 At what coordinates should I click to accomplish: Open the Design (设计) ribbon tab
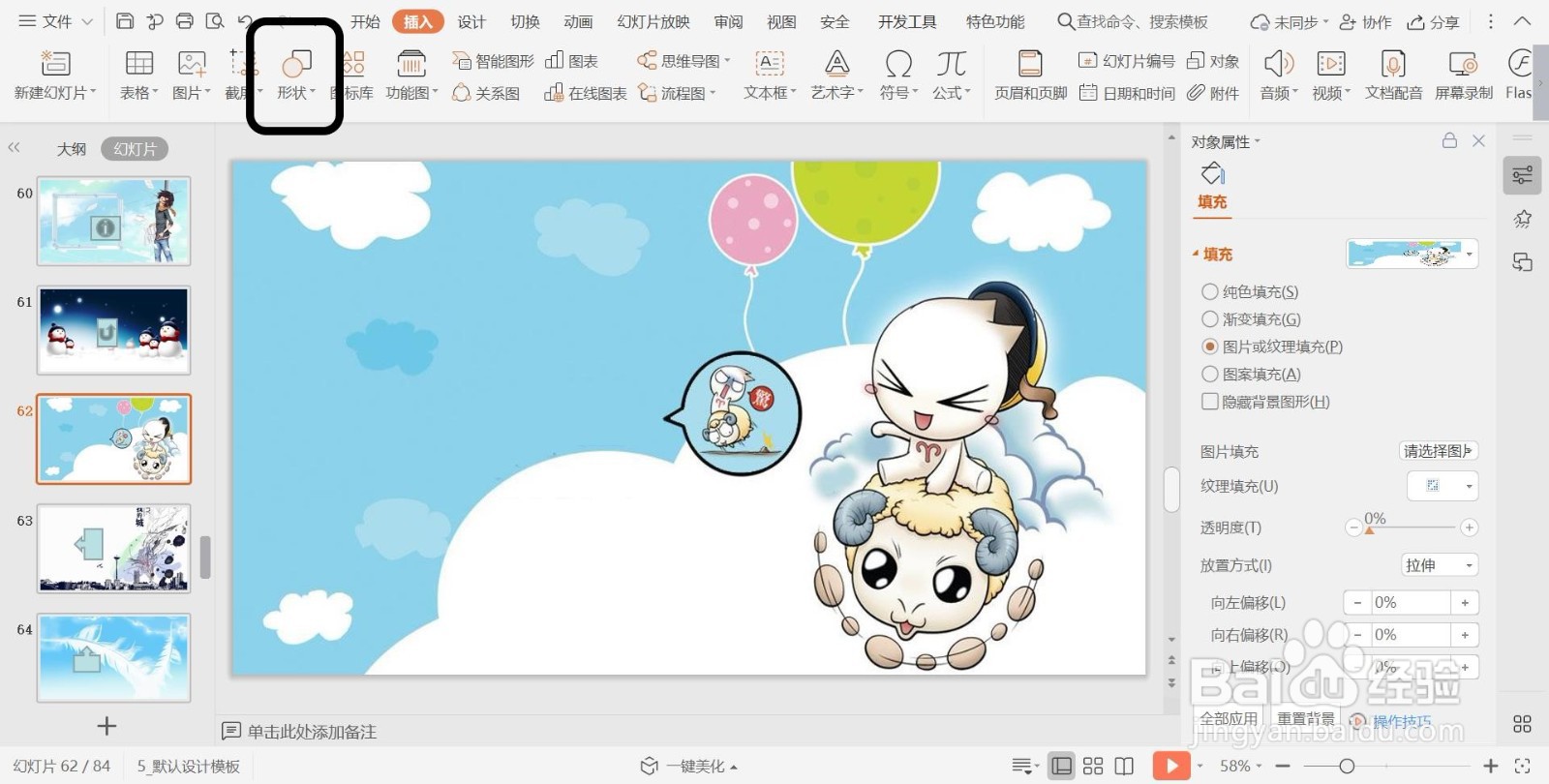pos(471,21)
